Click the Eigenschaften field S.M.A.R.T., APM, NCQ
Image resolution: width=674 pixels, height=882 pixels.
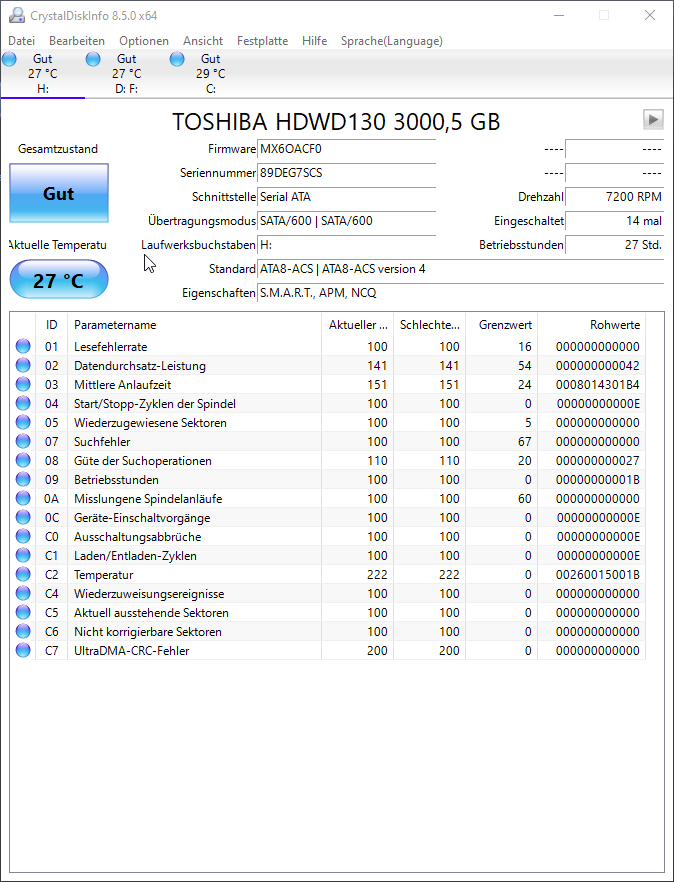[x=460, y=292]
